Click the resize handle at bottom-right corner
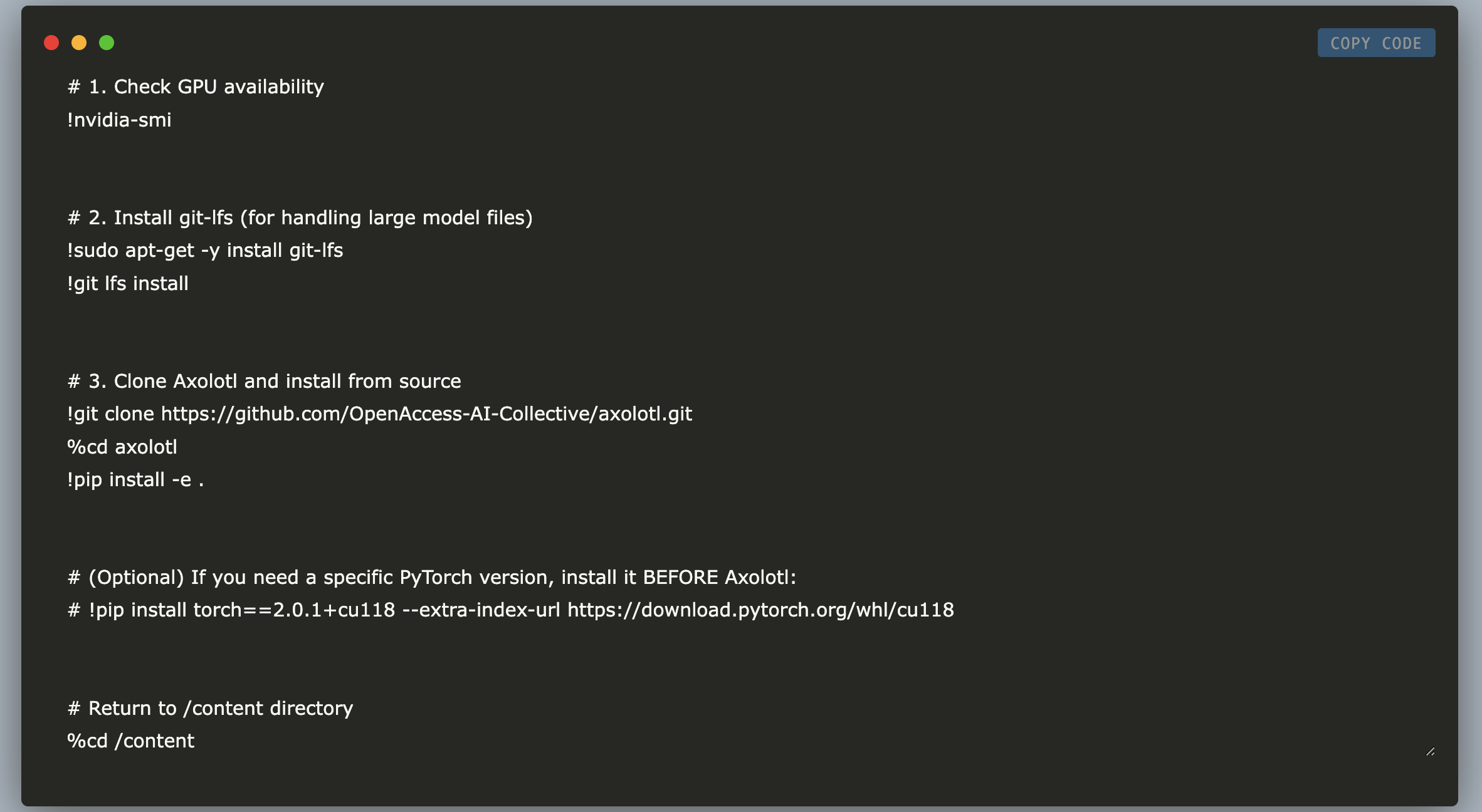The width and height of the screenshot is (1482, 812). coord(1431,752)
